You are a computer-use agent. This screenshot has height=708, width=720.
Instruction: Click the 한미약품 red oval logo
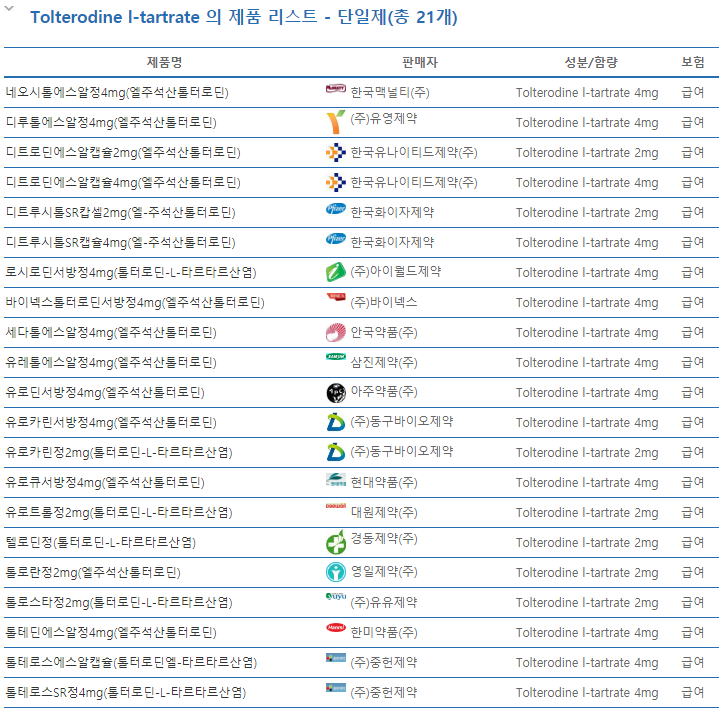[x=336, y=627]
